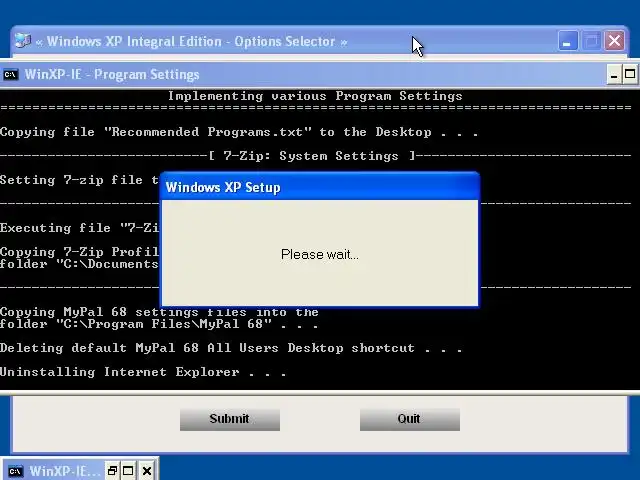Screen dimensions: 640x480
Task: Click the Quit button in Options Selector
Action: (410, 419)
